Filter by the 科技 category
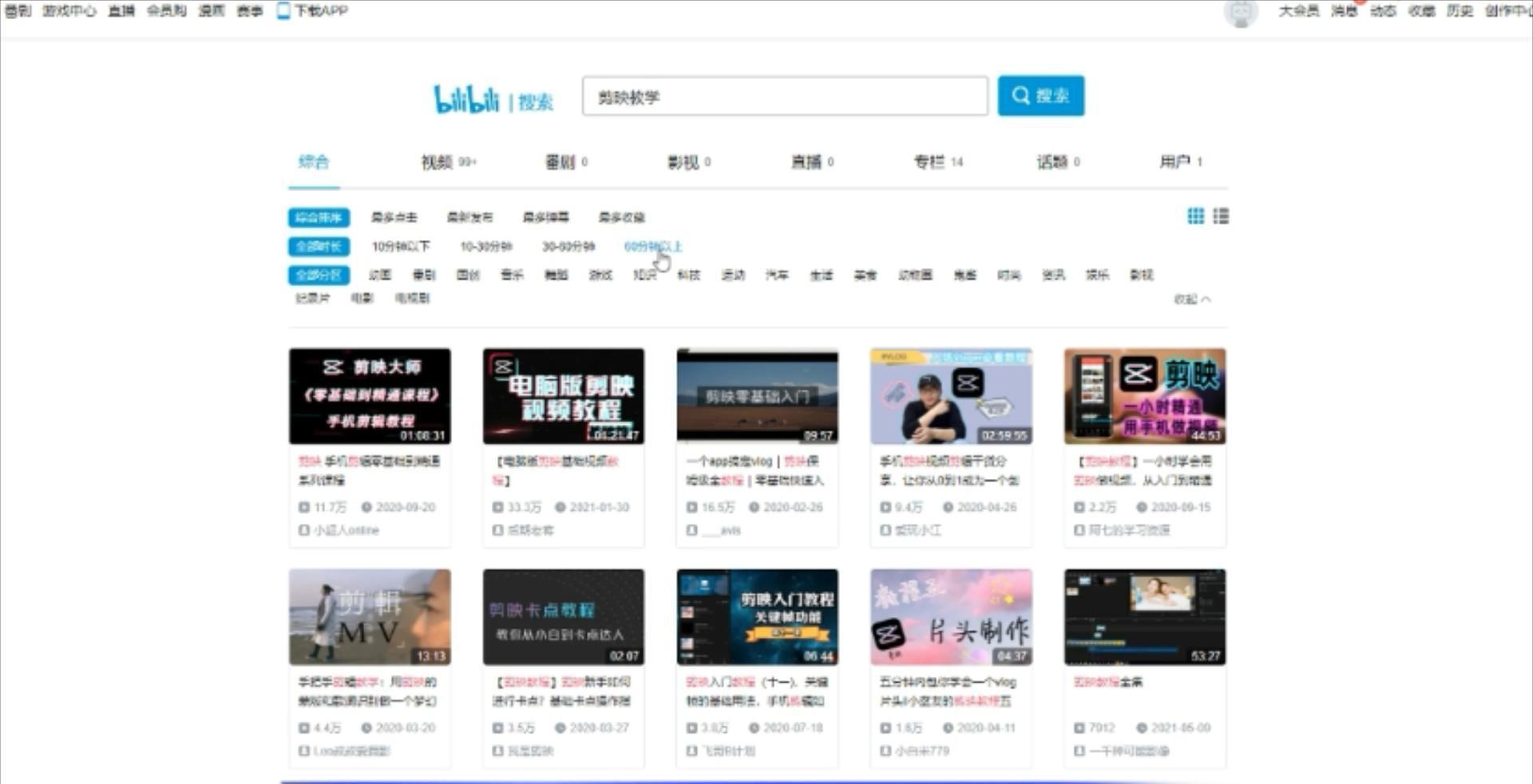The height and width of the screenshot is (784, 1533). [688, 275]
